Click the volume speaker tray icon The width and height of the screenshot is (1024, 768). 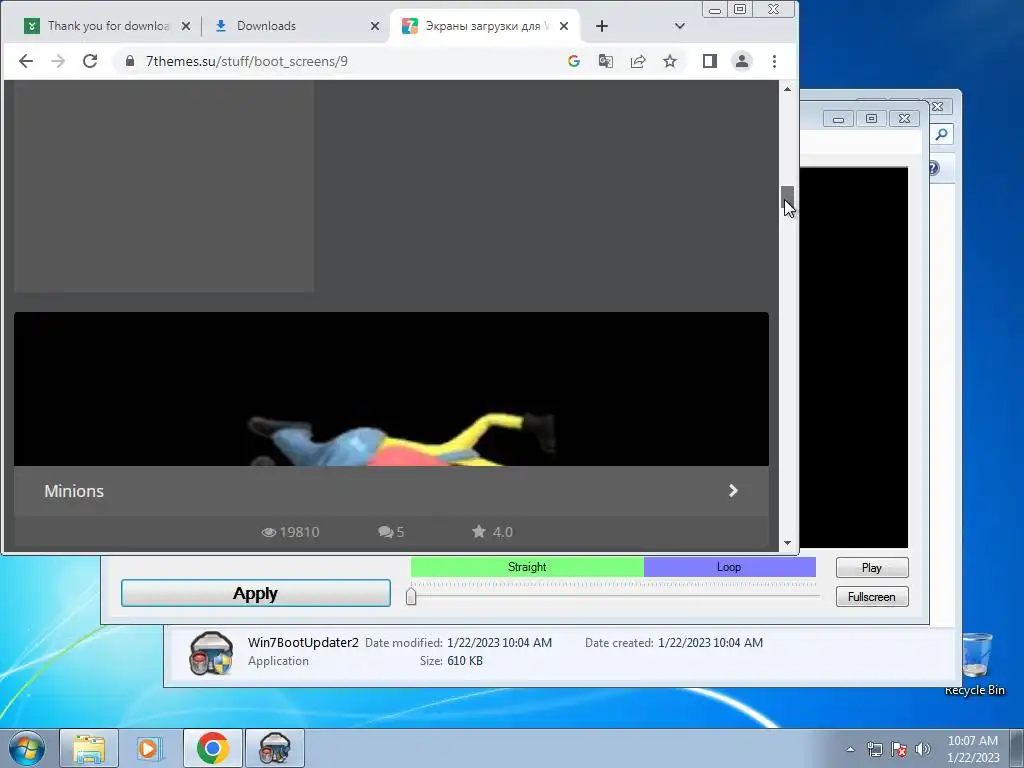point(923,749)
